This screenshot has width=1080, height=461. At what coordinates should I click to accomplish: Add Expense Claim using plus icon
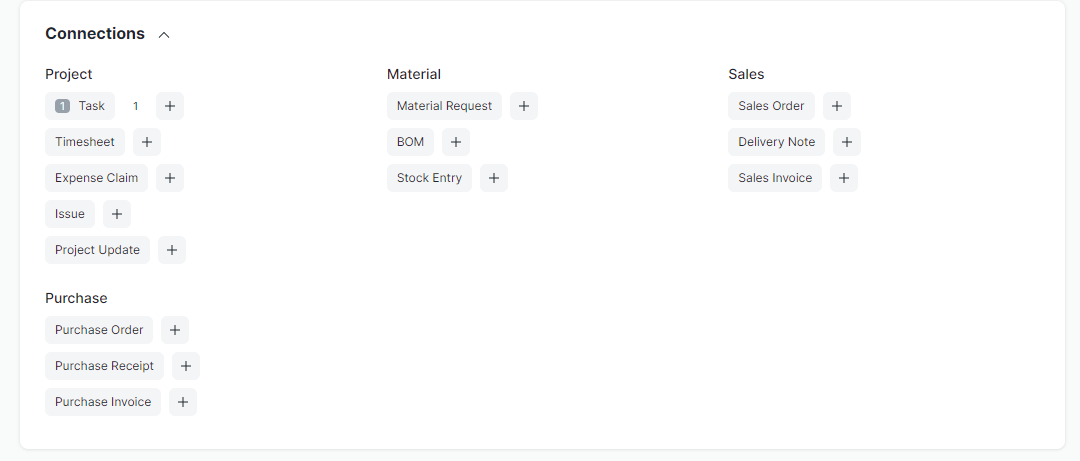point(170,178)
